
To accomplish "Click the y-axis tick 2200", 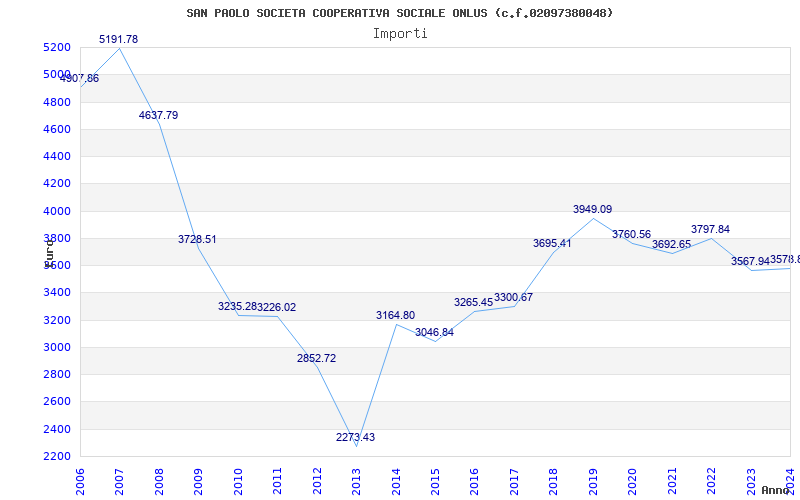I will (57, 456).
